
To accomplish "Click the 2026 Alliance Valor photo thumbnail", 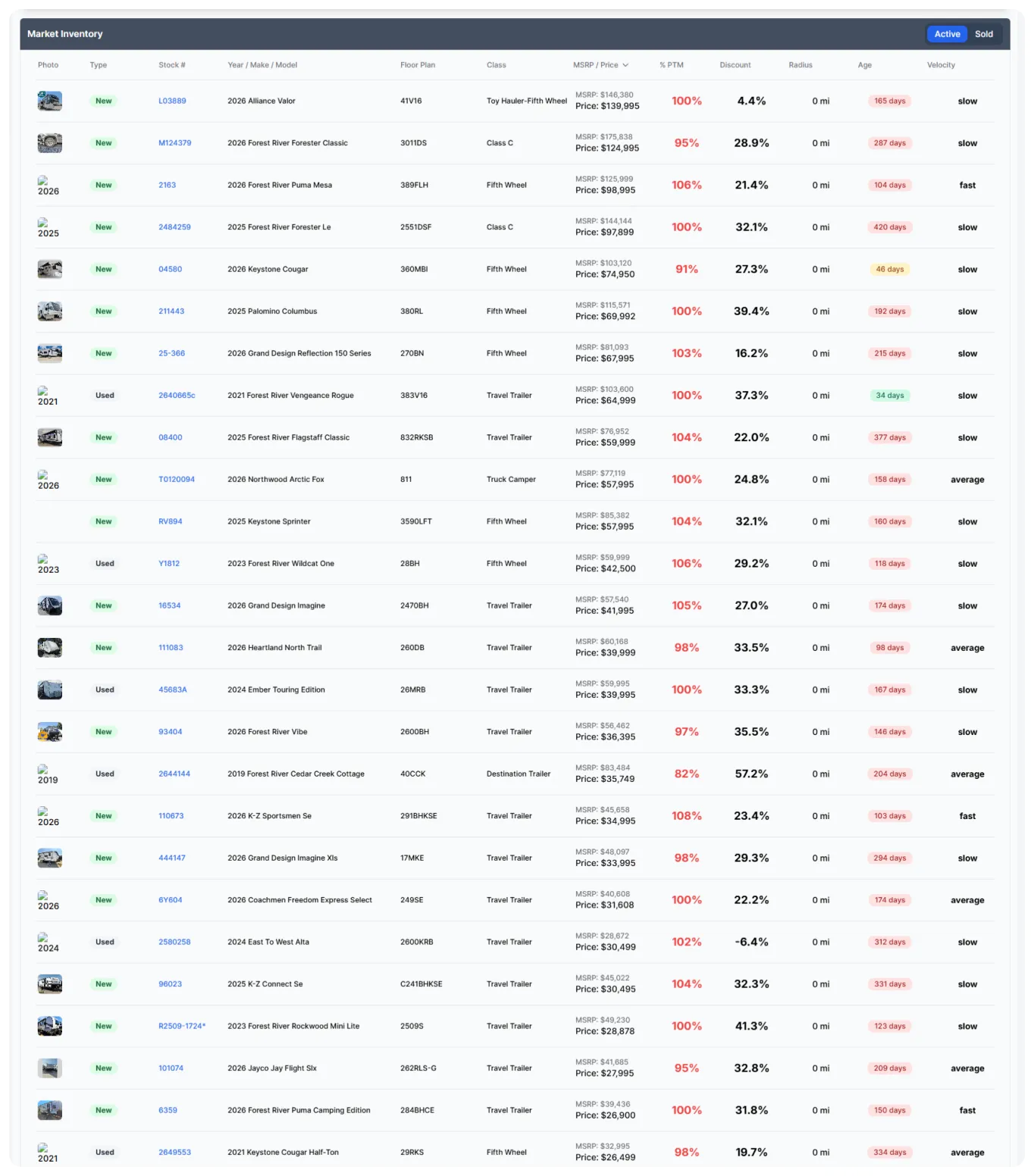I will coord(49,101).
